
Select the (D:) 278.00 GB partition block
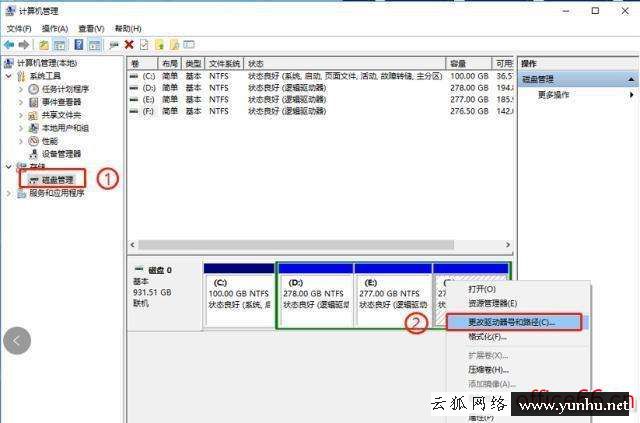click(316, 295)
